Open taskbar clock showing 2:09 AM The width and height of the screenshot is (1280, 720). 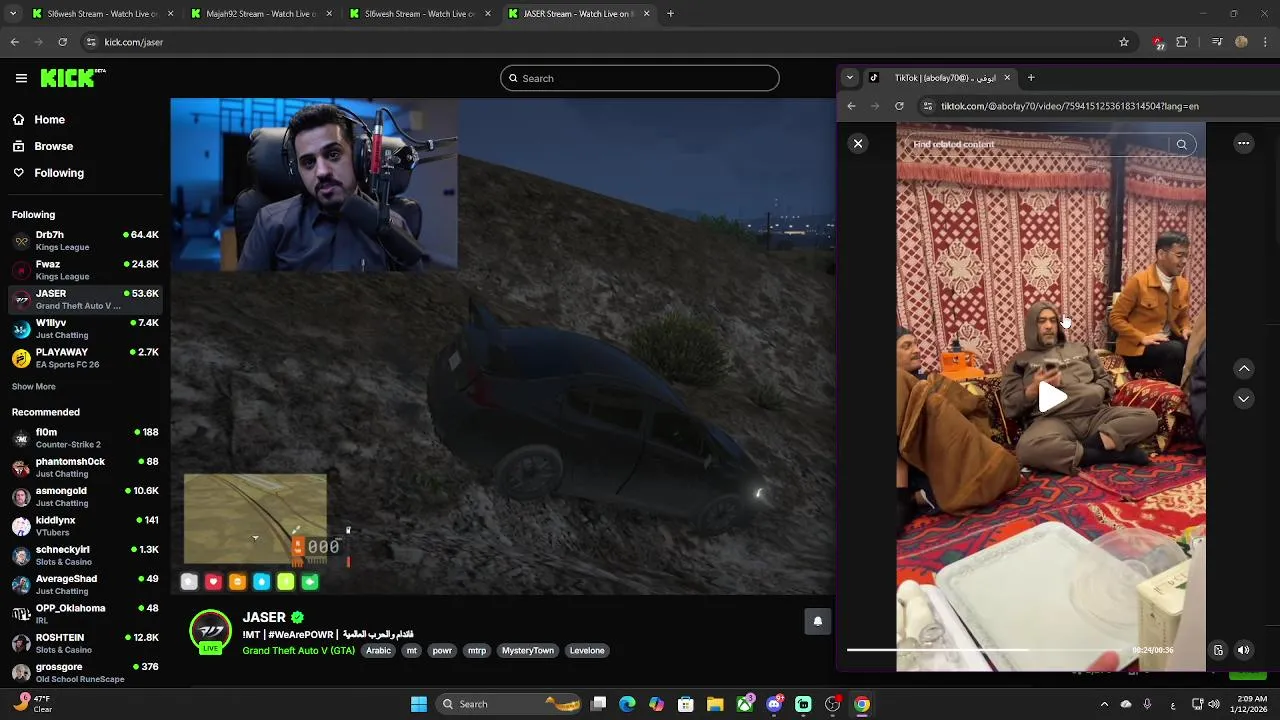(1248, 704)
